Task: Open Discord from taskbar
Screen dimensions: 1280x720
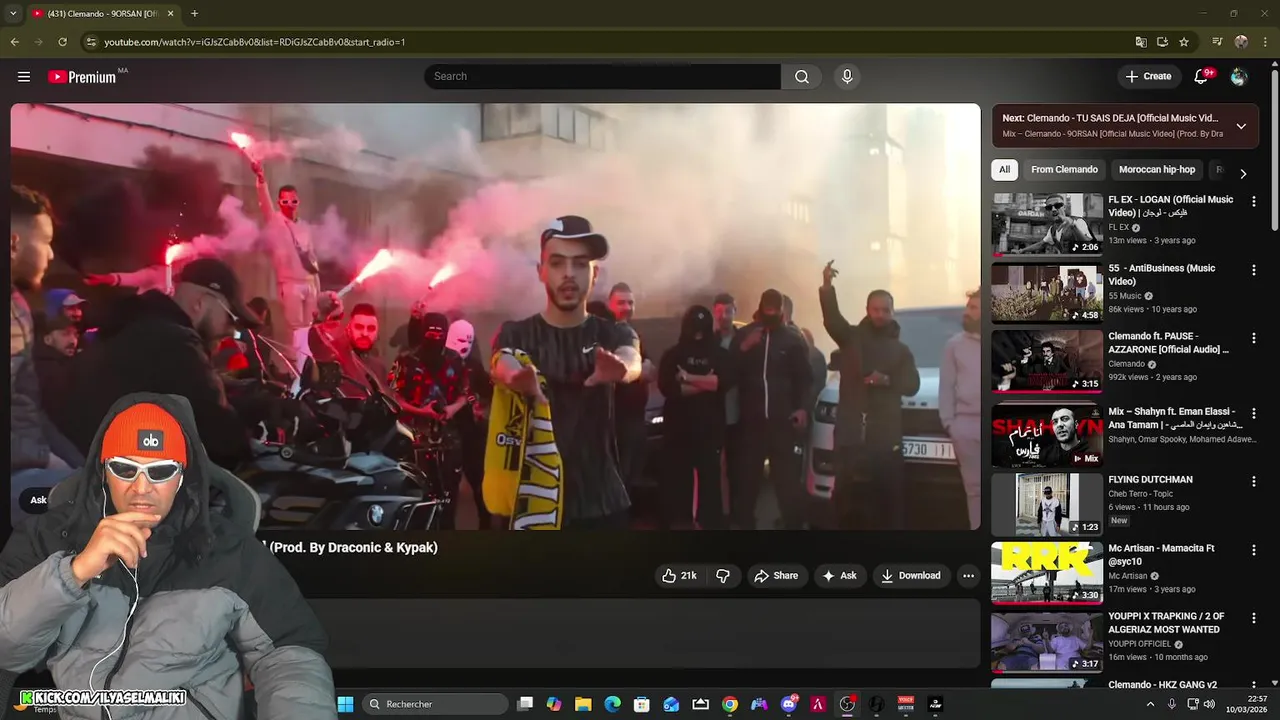Action: (789, 704)
